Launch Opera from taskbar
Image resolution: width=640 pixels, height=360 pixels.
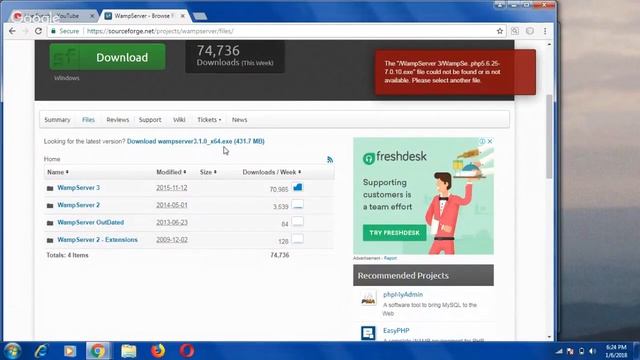187,351
